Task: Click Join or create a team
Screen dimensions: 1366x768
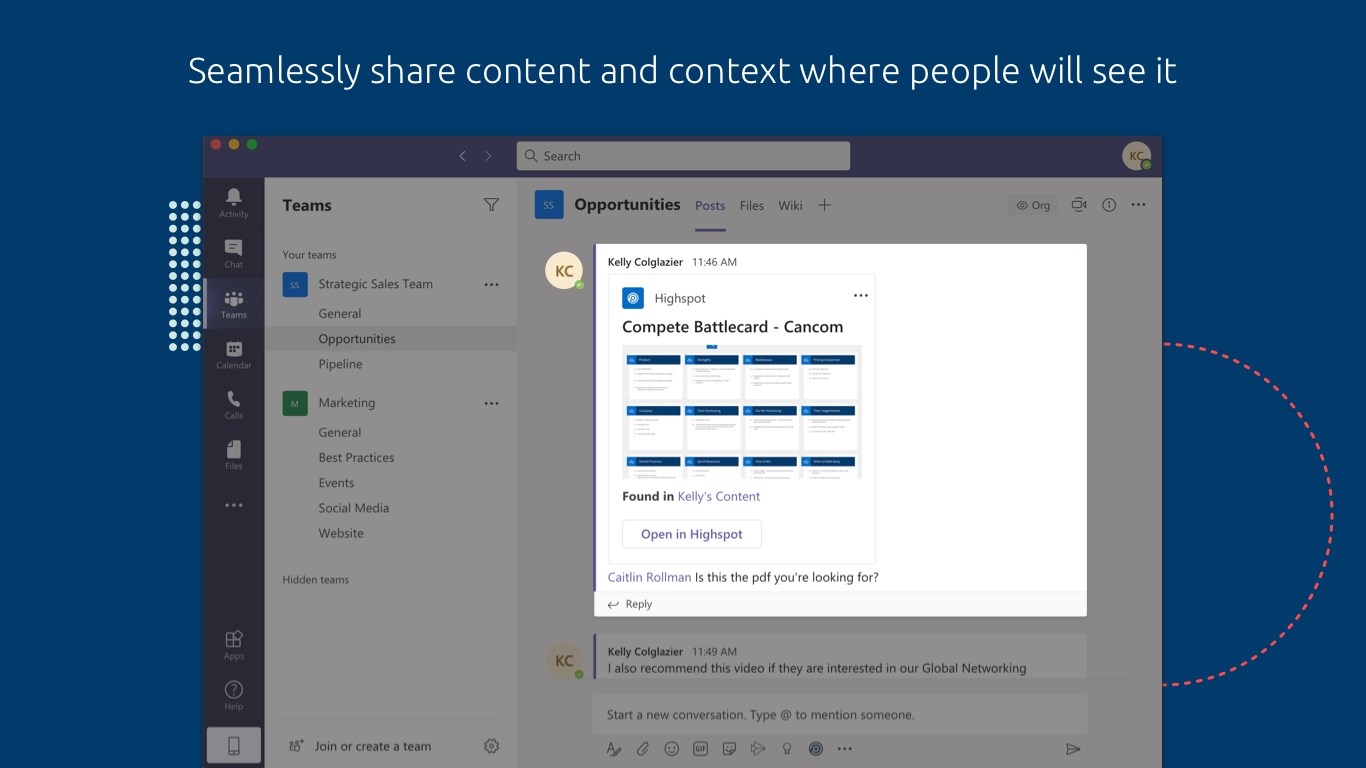Action: [360, 746]
